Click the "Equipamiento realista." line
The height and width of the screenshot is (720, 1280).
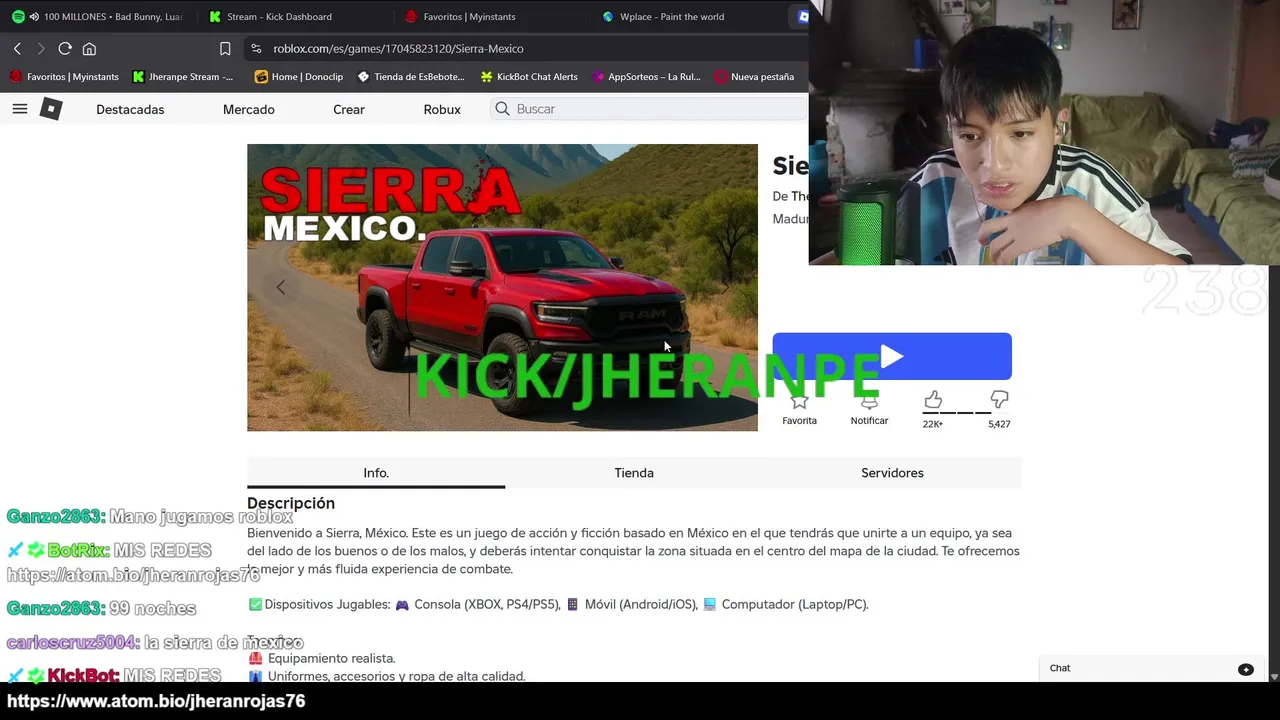(321, 658)
